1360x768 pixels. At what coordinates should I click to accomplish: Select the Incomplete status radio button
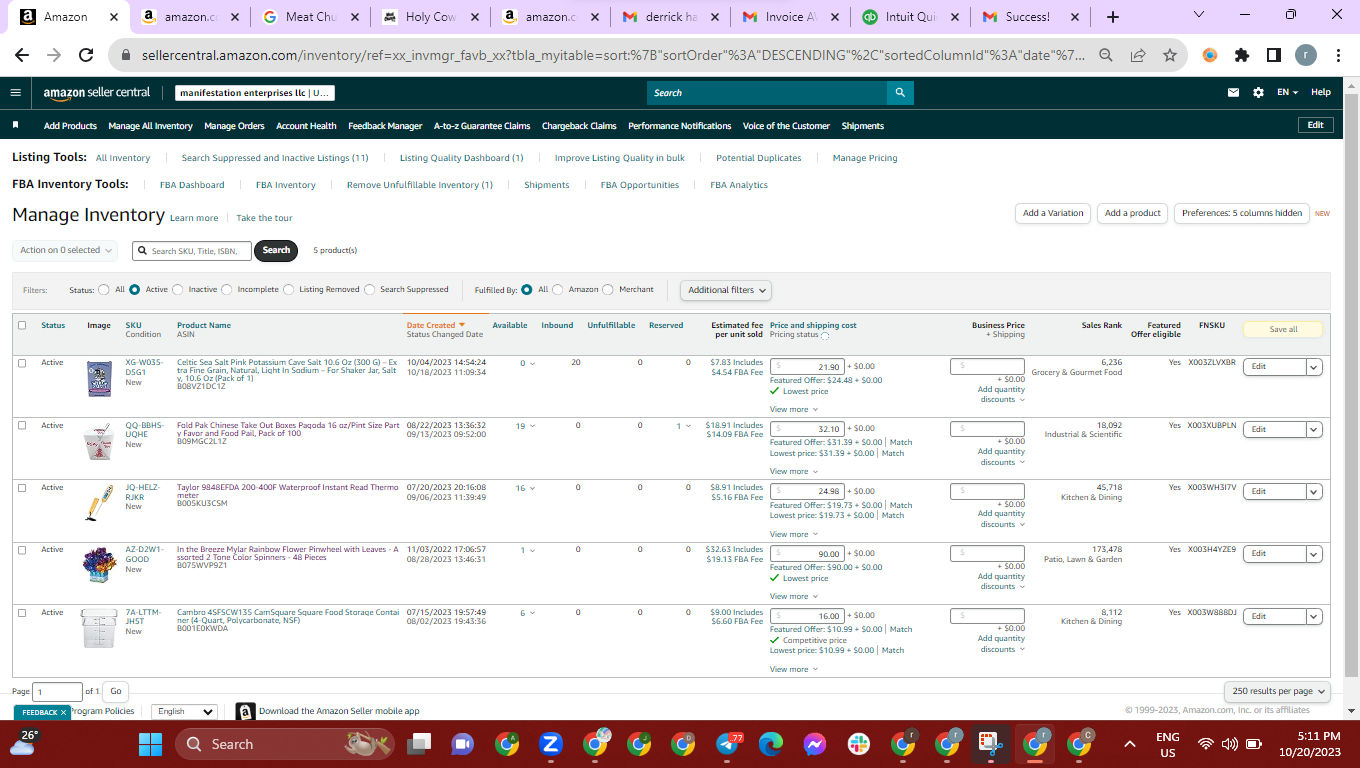click(227, 290)
